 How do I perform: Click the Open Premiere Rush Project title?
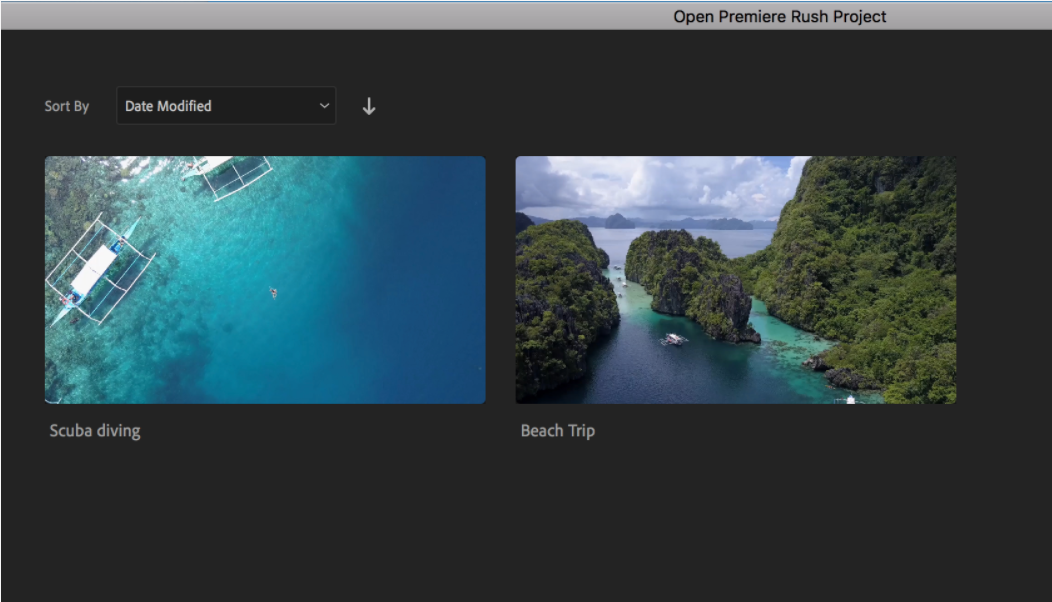point(780,16)
